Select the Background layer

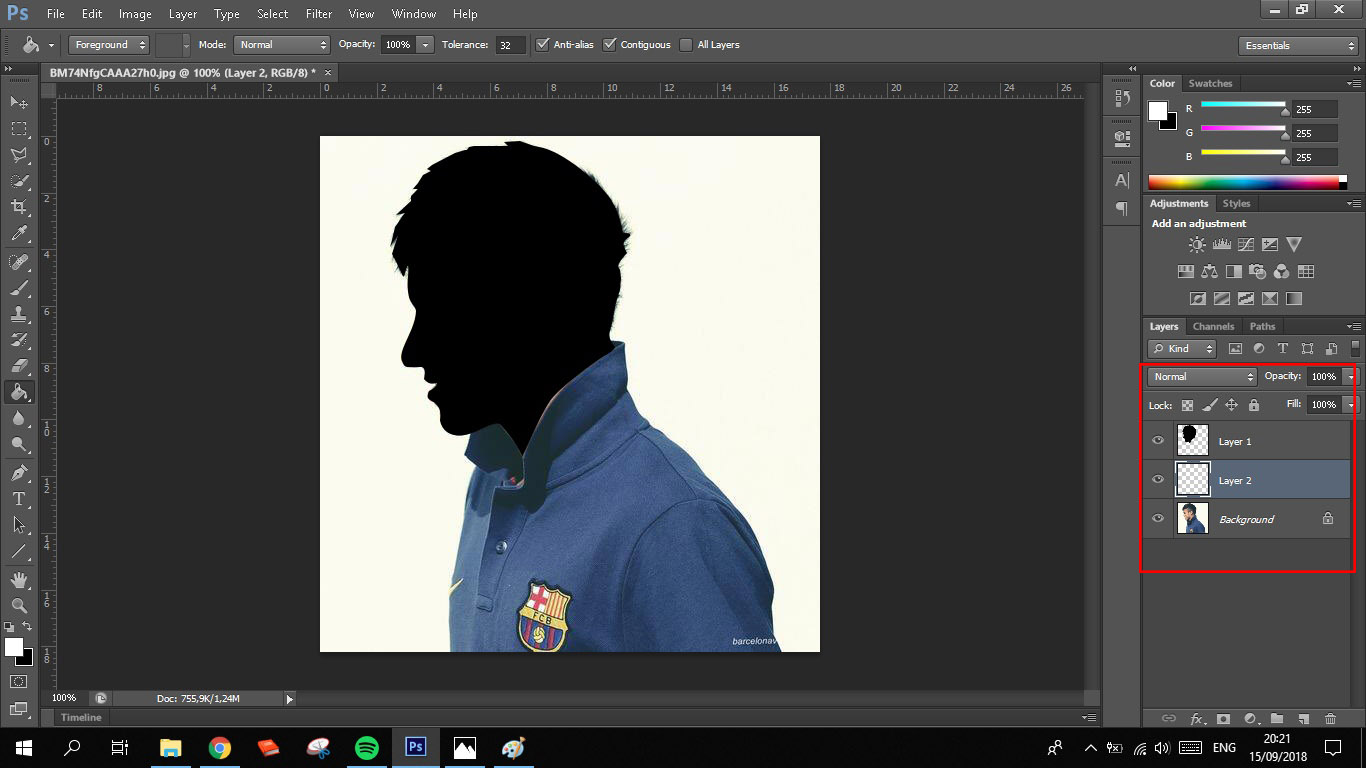coord(1246,520)
